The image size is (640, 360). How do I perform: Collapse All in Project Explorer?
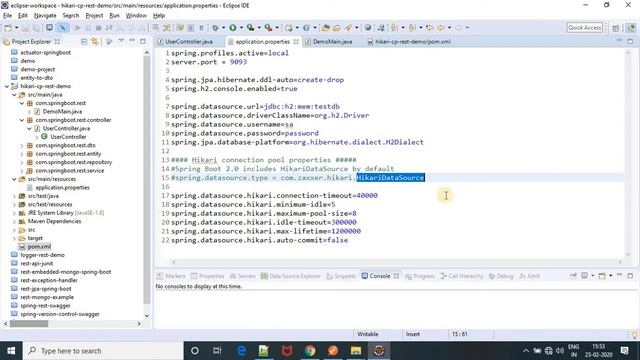pos(84,41)
